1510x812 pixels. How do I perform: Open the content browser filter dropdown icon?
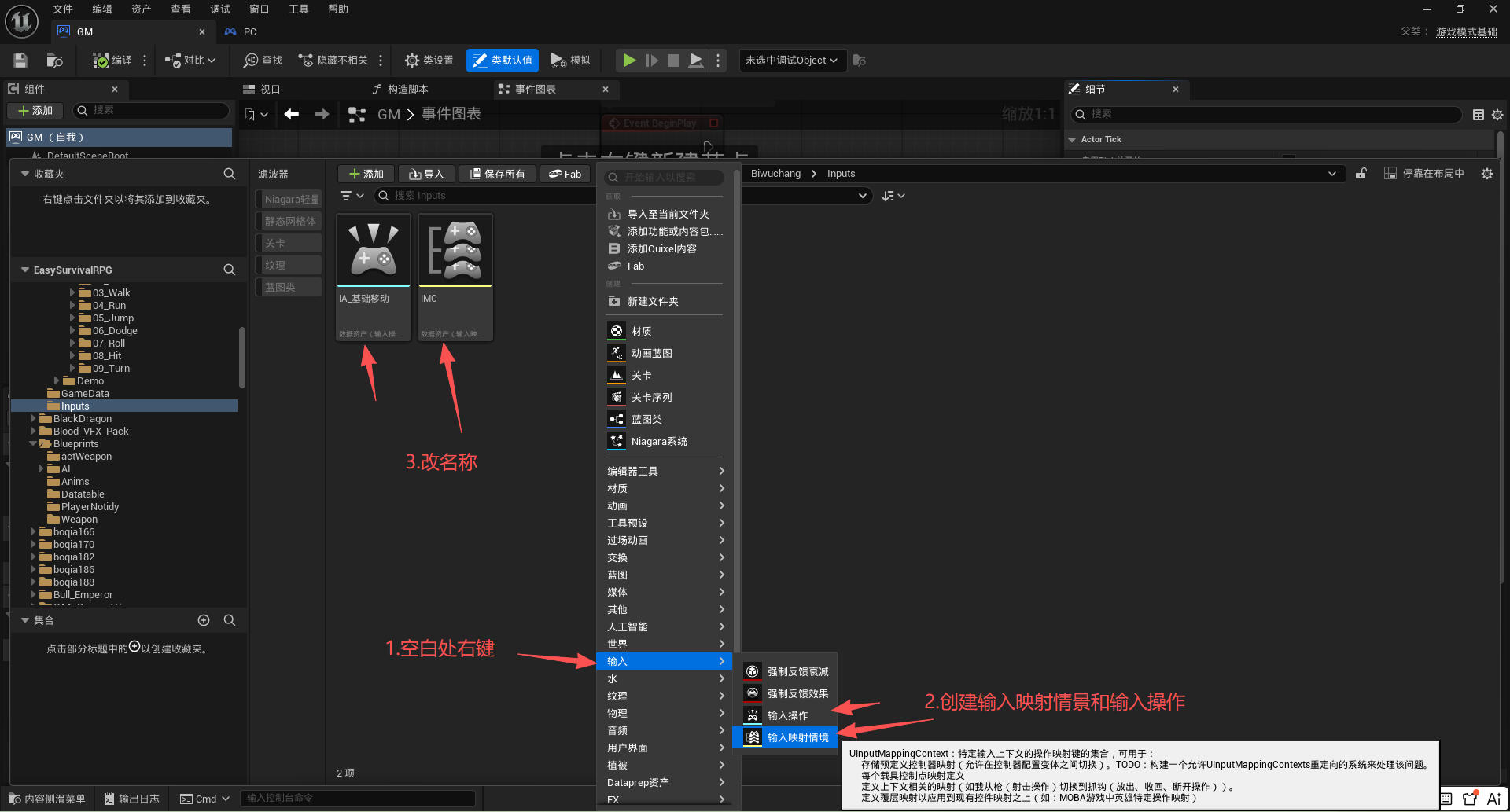pos(351,196)
